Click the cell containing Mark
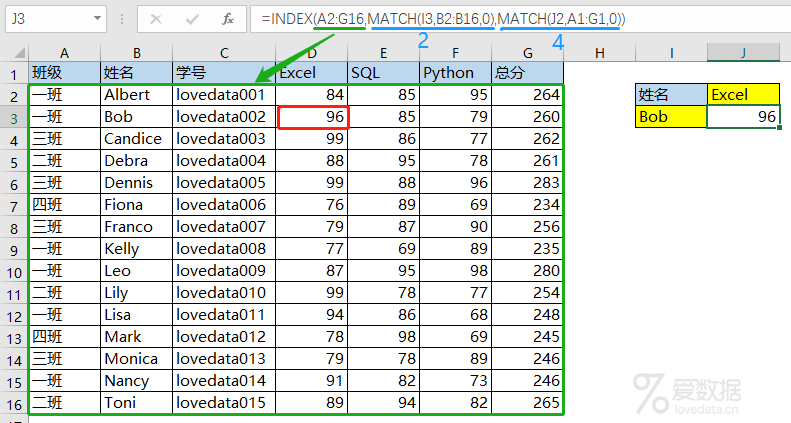This screenshot has height=423, width=791. point(136,337)
